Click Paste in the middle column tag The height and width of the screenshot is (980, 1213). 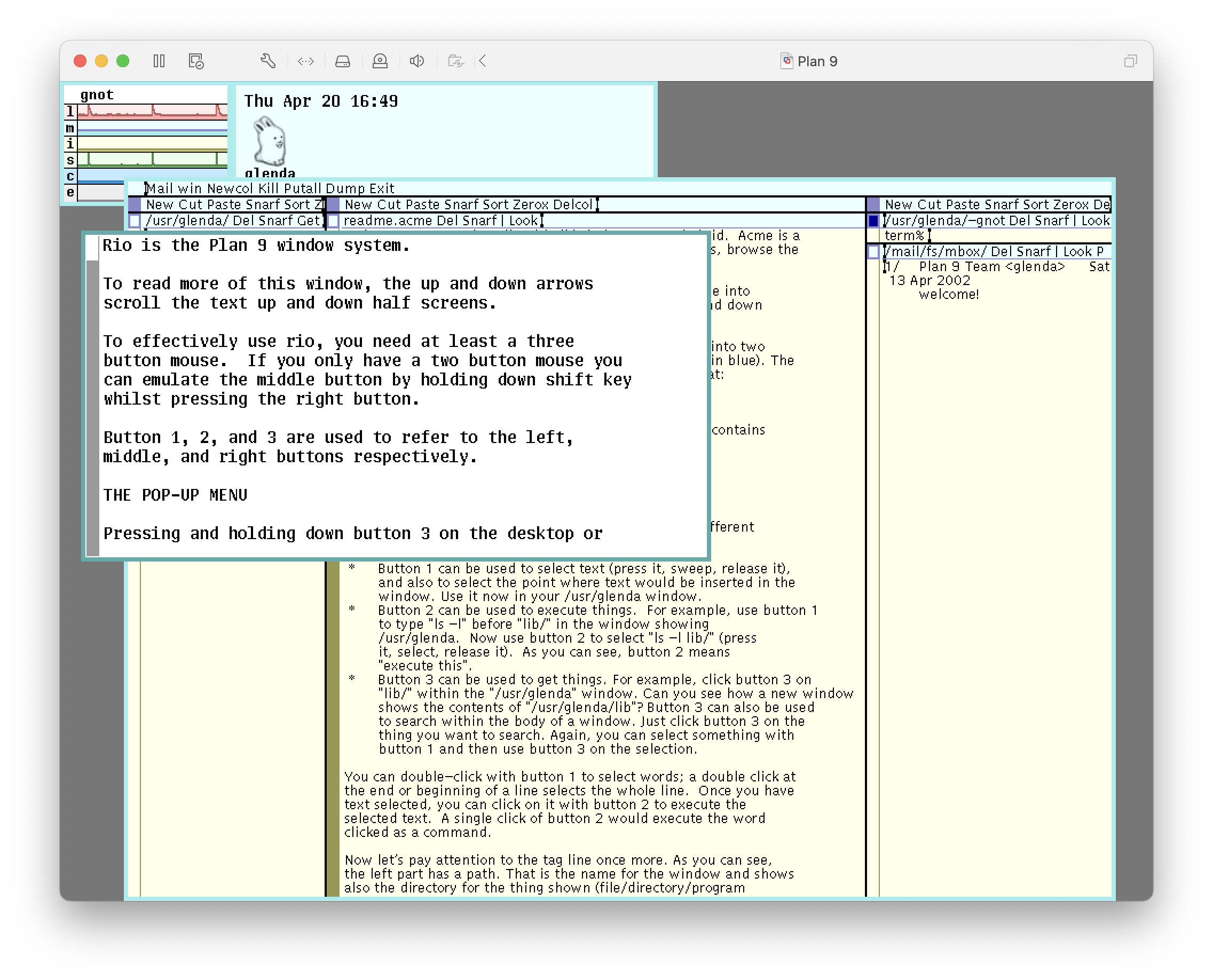[423, 204]
